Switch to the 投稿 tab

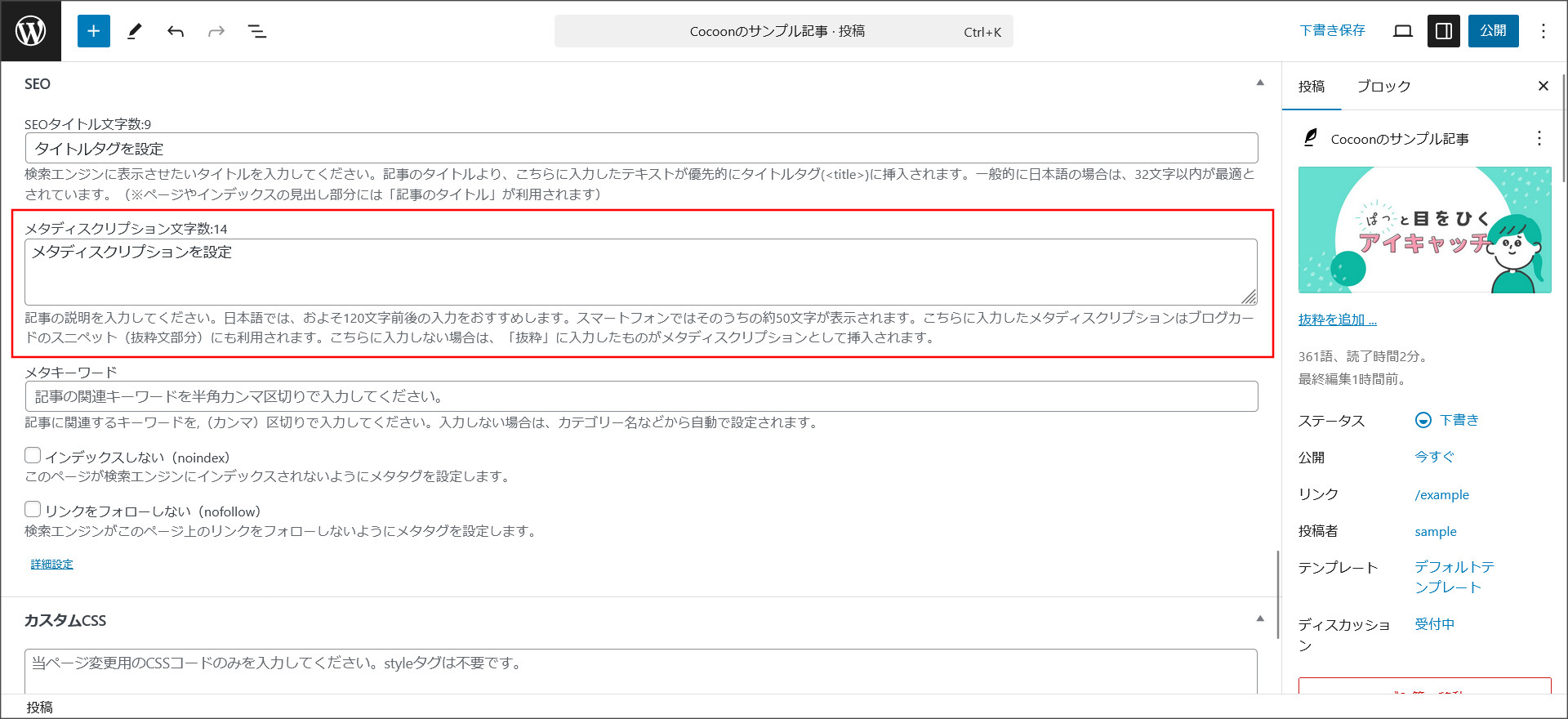pos(1312,86)
